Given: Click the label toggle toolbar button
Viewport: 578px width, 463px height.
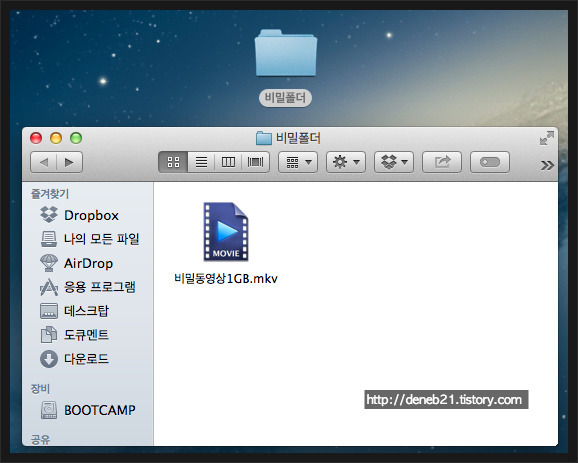Looking at the screenshot, I should pos(490,162).
